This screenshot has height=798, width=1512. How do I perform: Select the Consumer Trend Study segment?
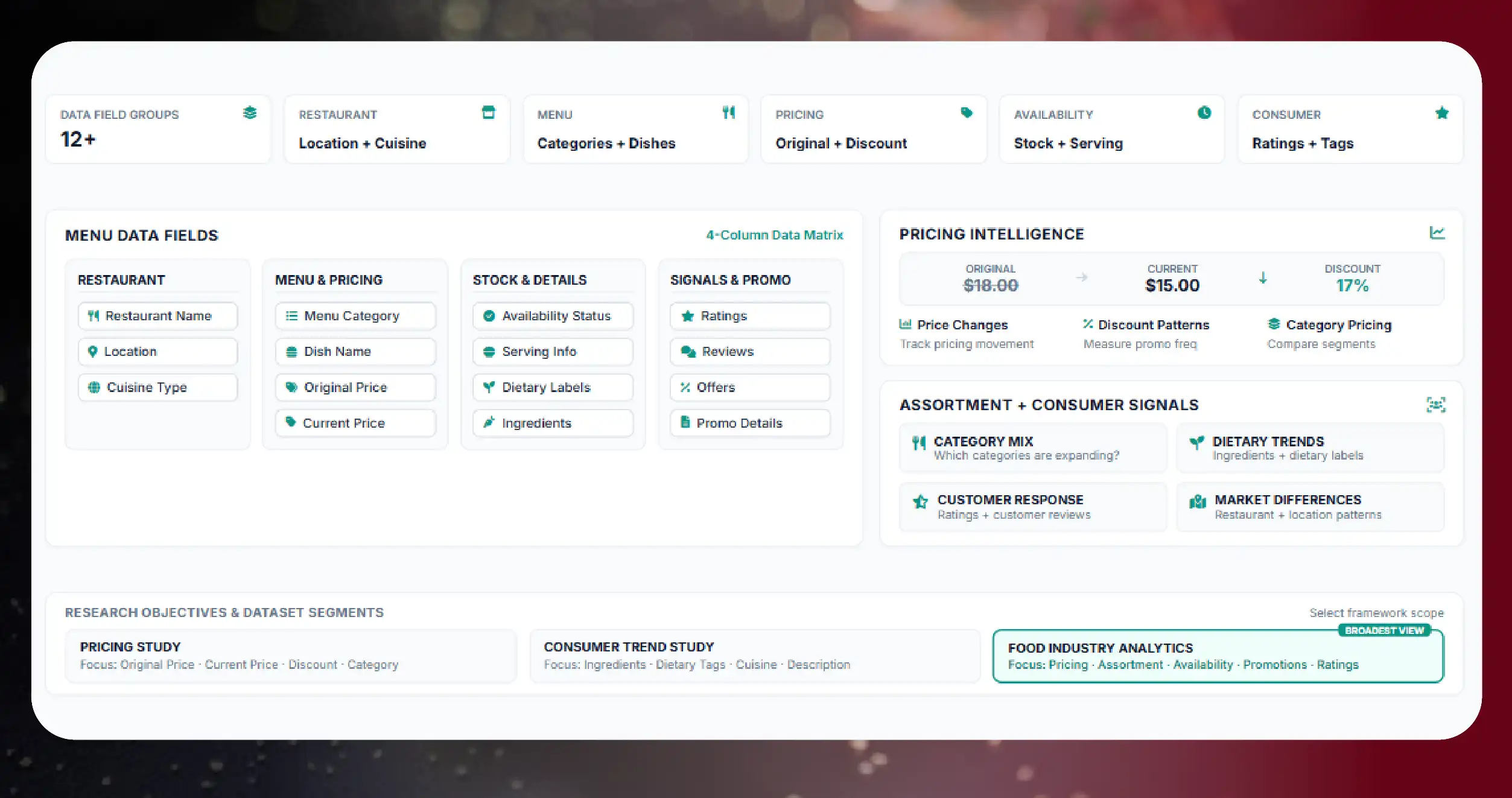(755, 656)
